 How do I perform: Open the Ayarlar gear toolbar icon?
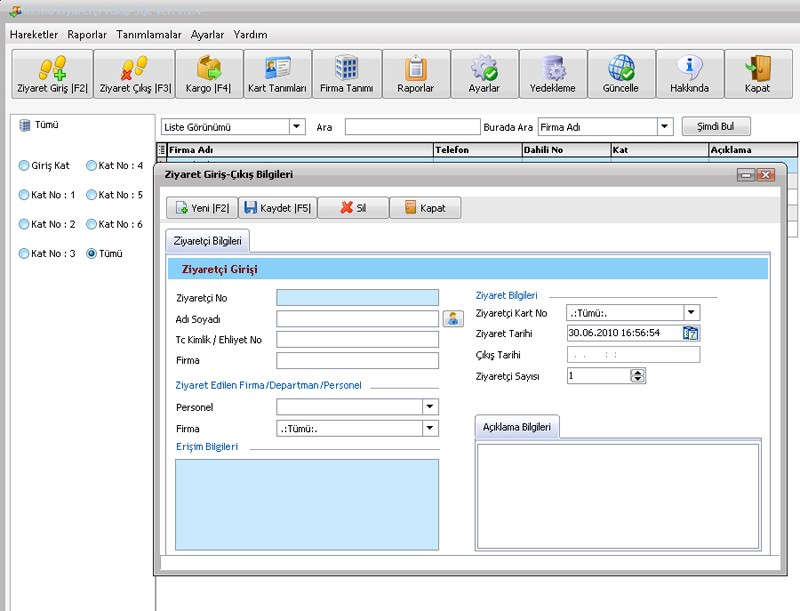[x=484, y=74]
